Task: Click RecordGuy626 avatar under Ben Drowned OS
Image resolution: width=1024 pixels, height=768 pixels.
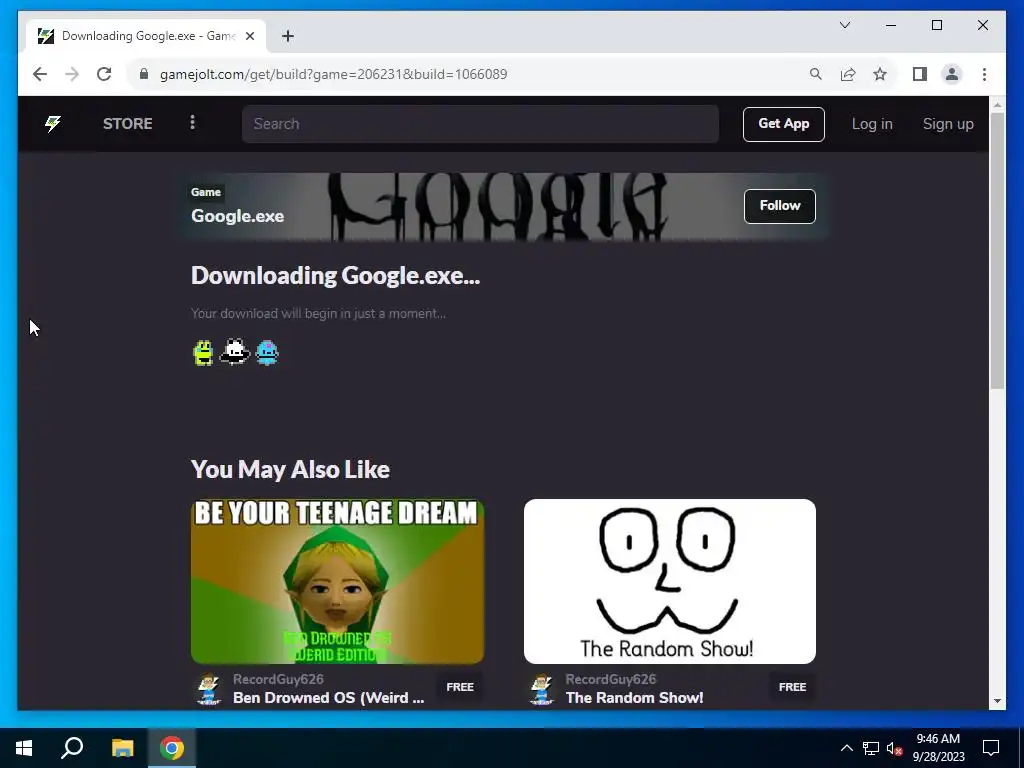Action: point(209,688)
